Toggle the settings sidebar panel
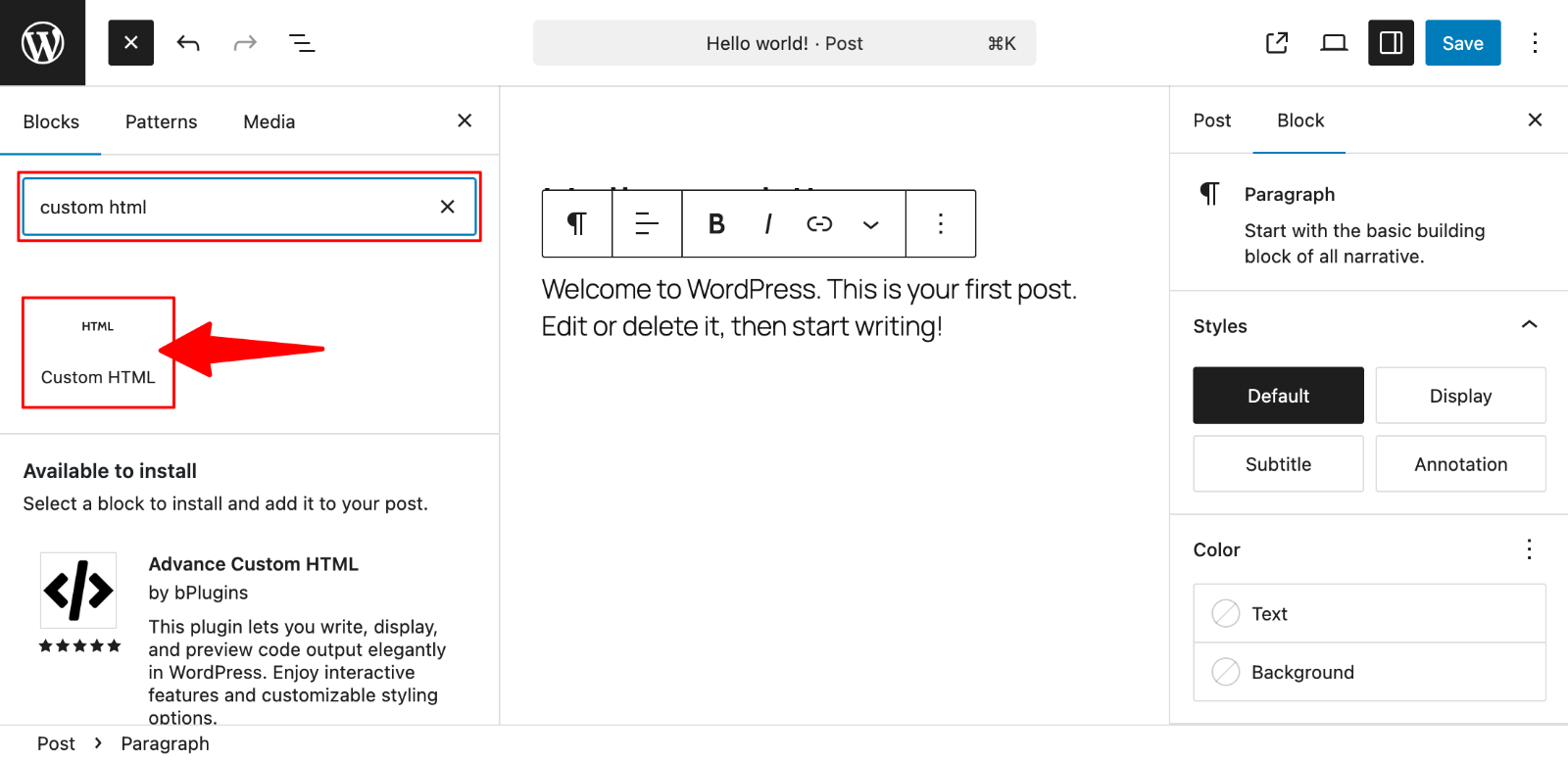The width and height of the screenshot is (1568, 760). 1391,43
